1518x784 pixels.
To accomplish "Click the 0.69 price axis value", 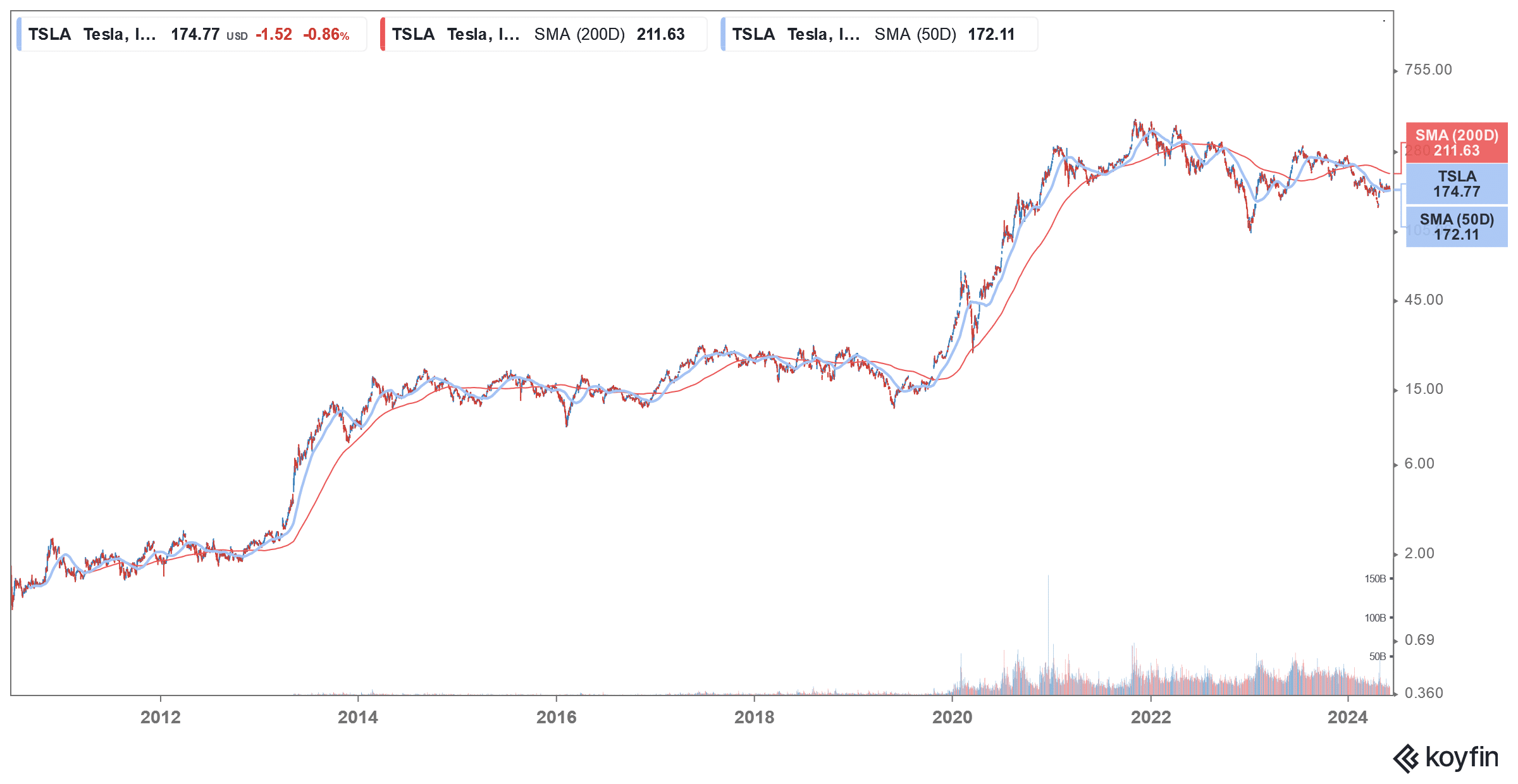I will 1419,640.
